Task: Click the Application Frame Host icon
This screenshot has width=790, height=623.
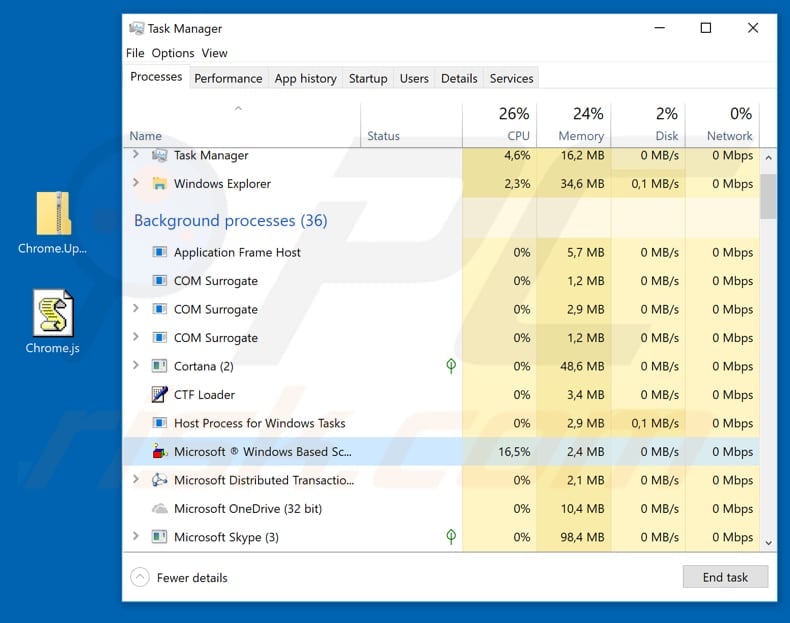Action: pos(160,252)
